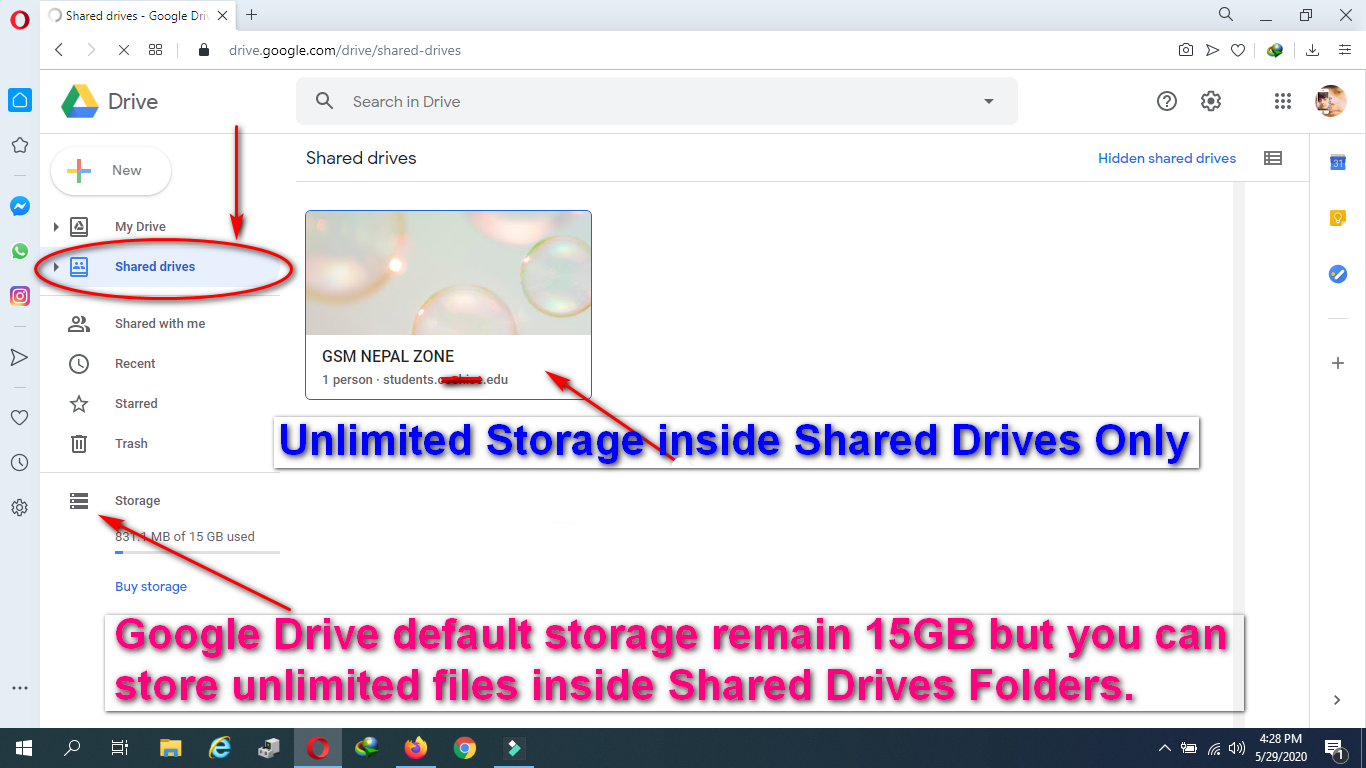Open Drive settings gear icon
The width and height of the screenshot is (1366, 768).
click(1211, 101)
